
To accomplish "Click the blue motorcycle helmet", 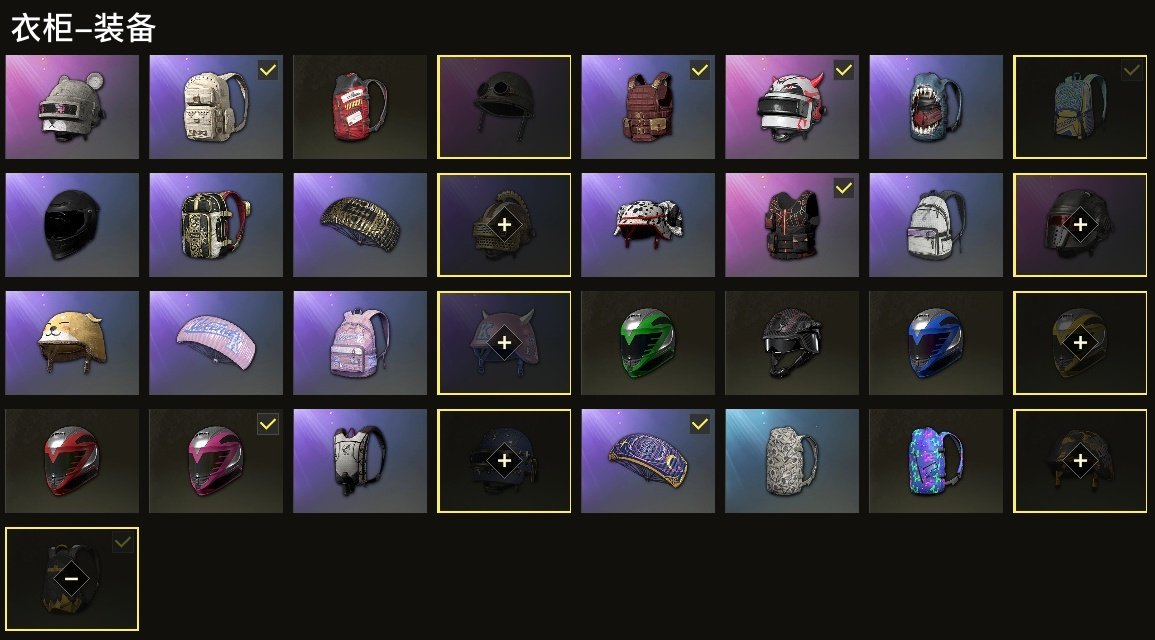I will pyautogui.click(x=935, y=343).
